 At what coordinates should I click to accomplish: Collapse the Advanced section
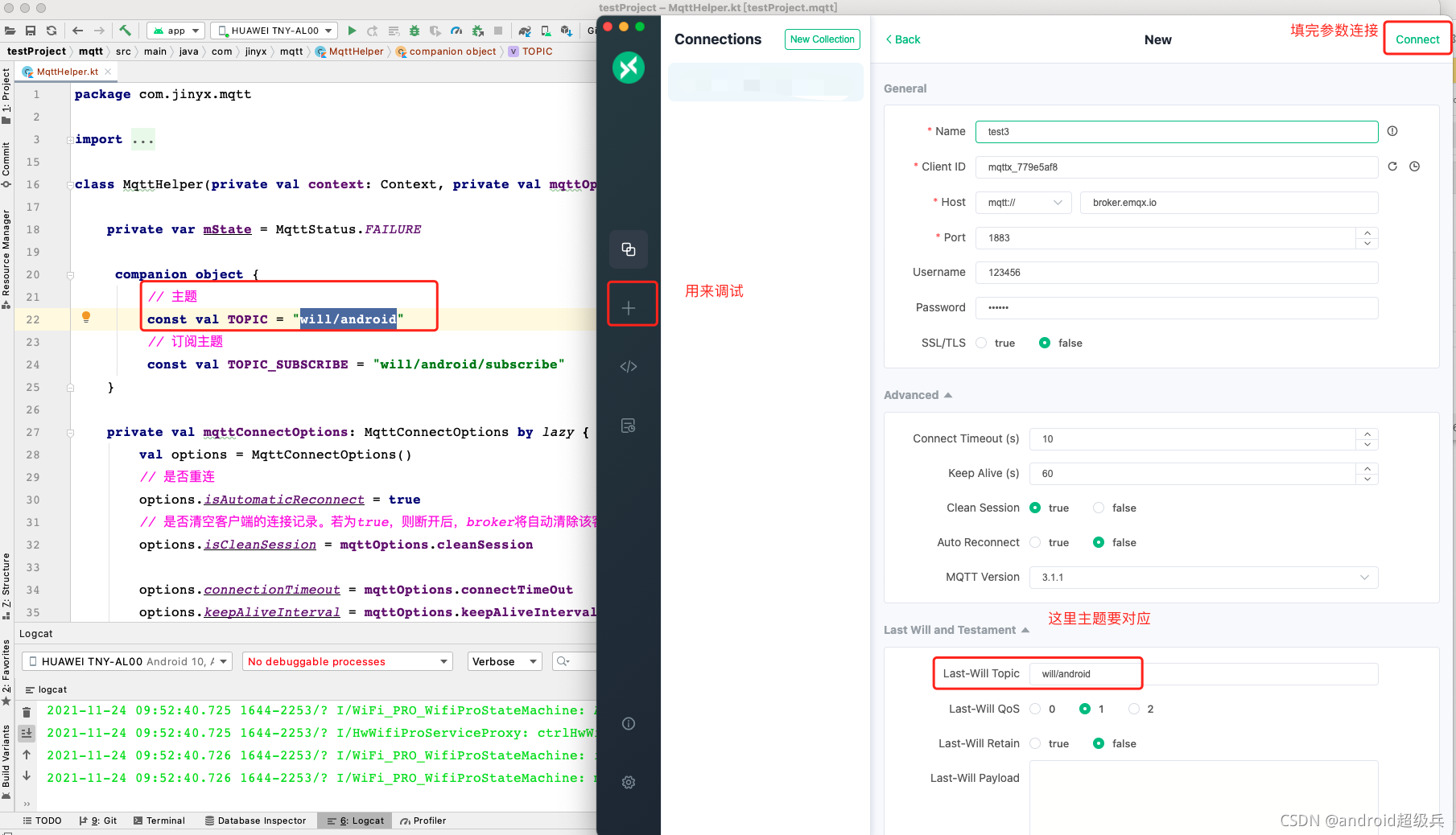pos(918,395)
